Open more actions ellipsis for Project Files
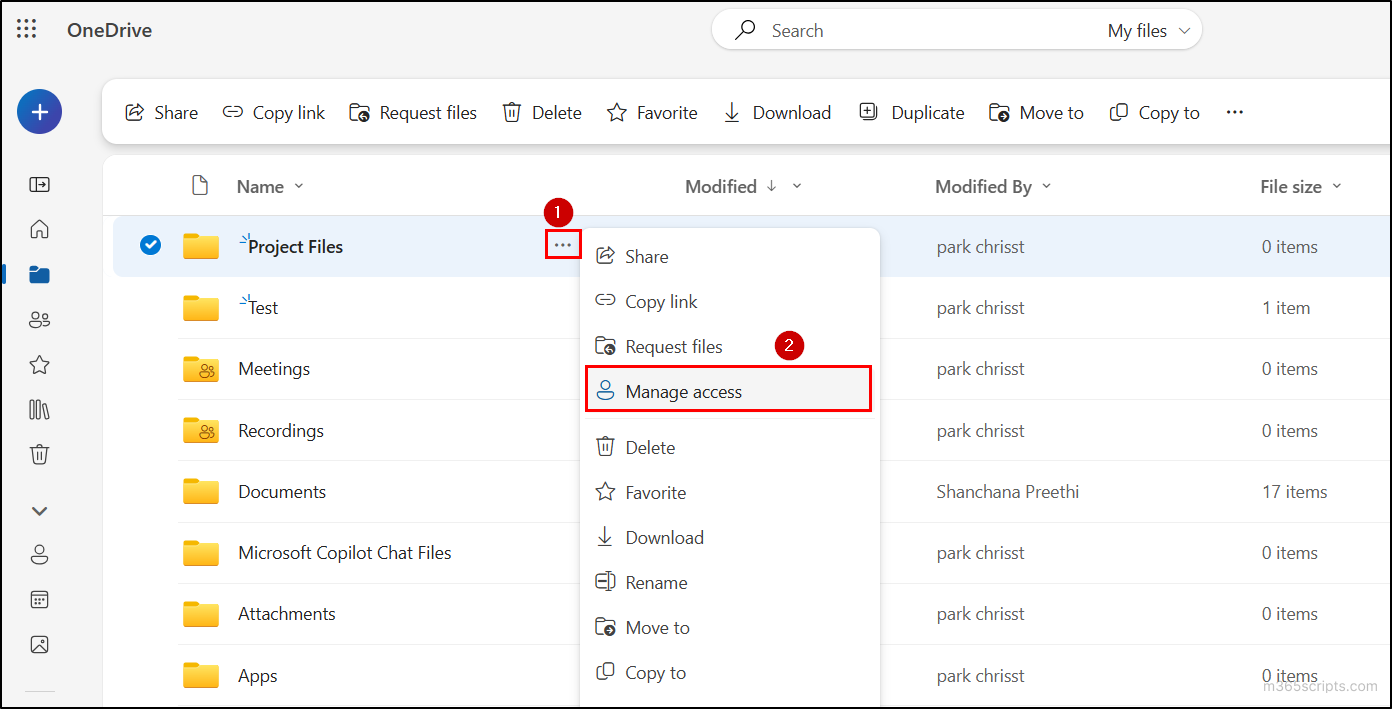The width and height of the screenshot is (1392, 709). [563, 245]
